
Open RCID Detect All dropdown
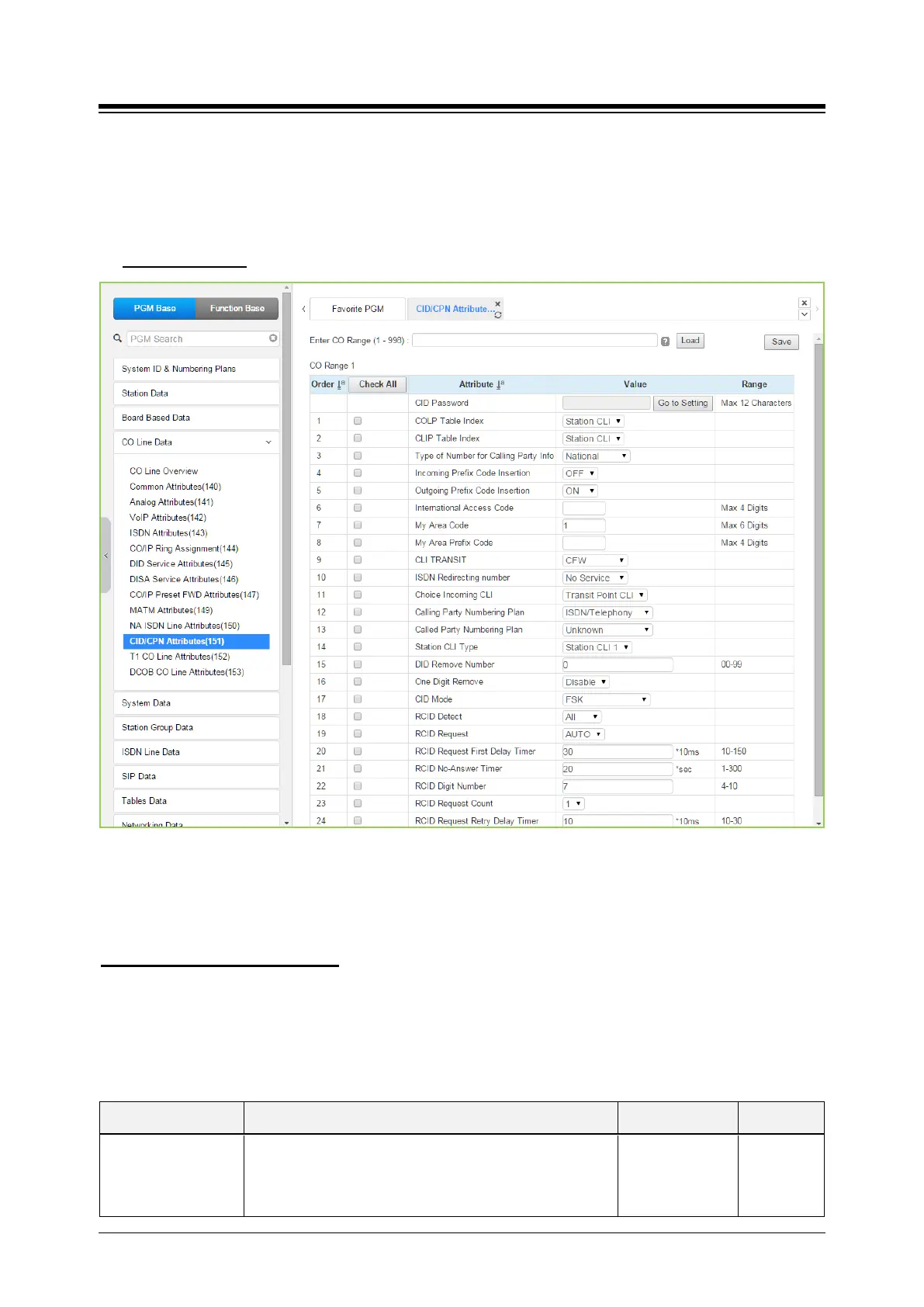click(x=582, y=717)
